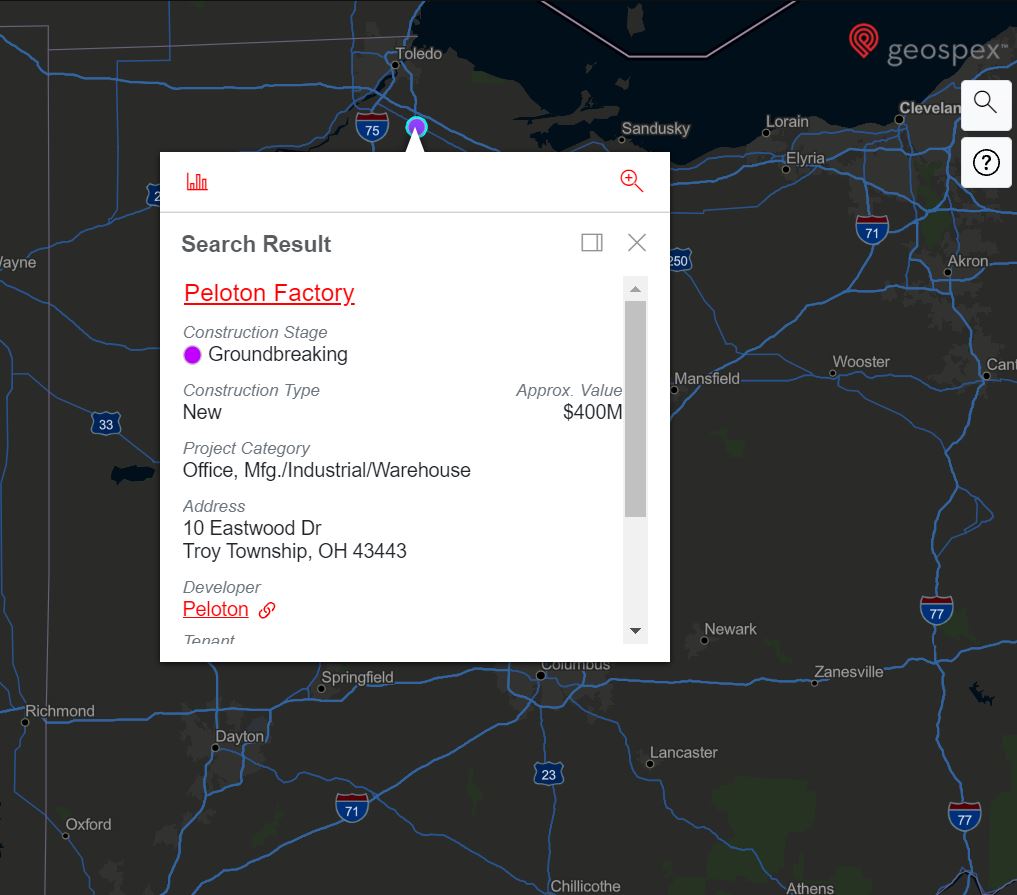The image size is (1017, 895).
Task: Close the Search Result popup
Action: pyautogui.click(x=637, y=243)
